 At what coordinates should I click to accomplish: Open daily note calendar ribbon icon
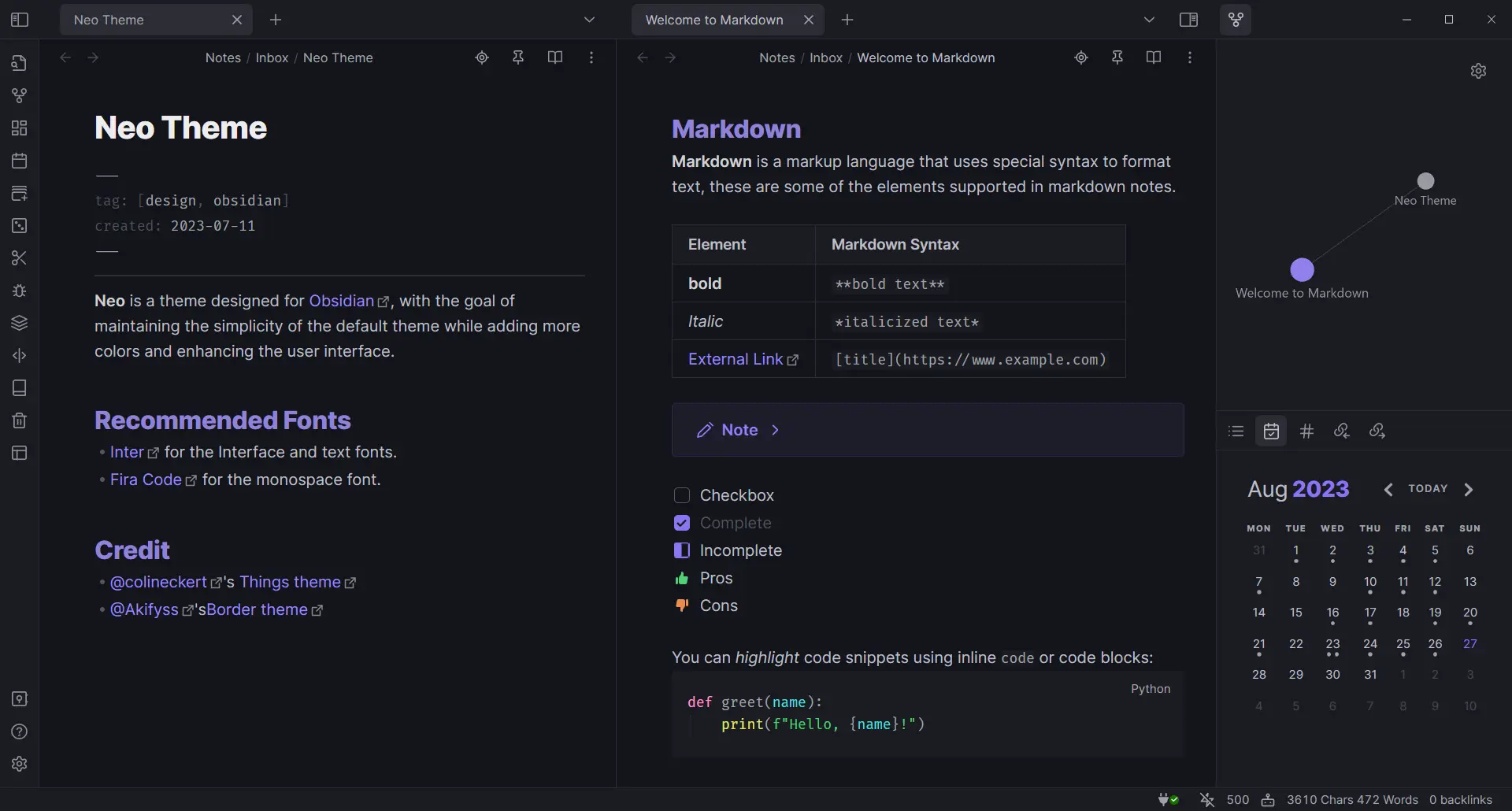20,161
